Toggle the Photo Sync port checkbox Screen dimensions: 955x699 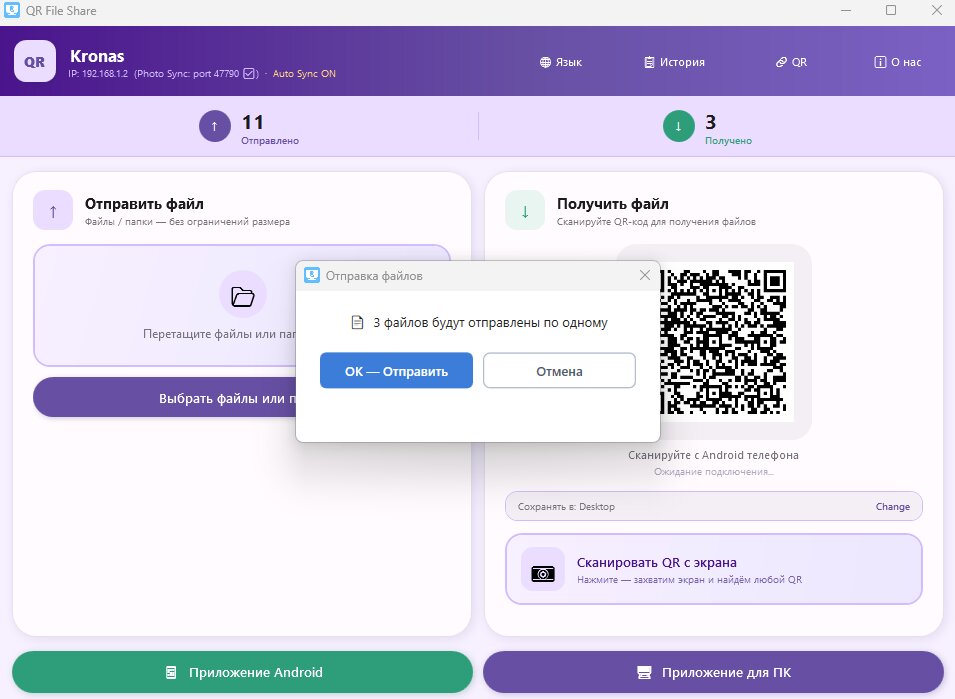click(x=249, y=74)
